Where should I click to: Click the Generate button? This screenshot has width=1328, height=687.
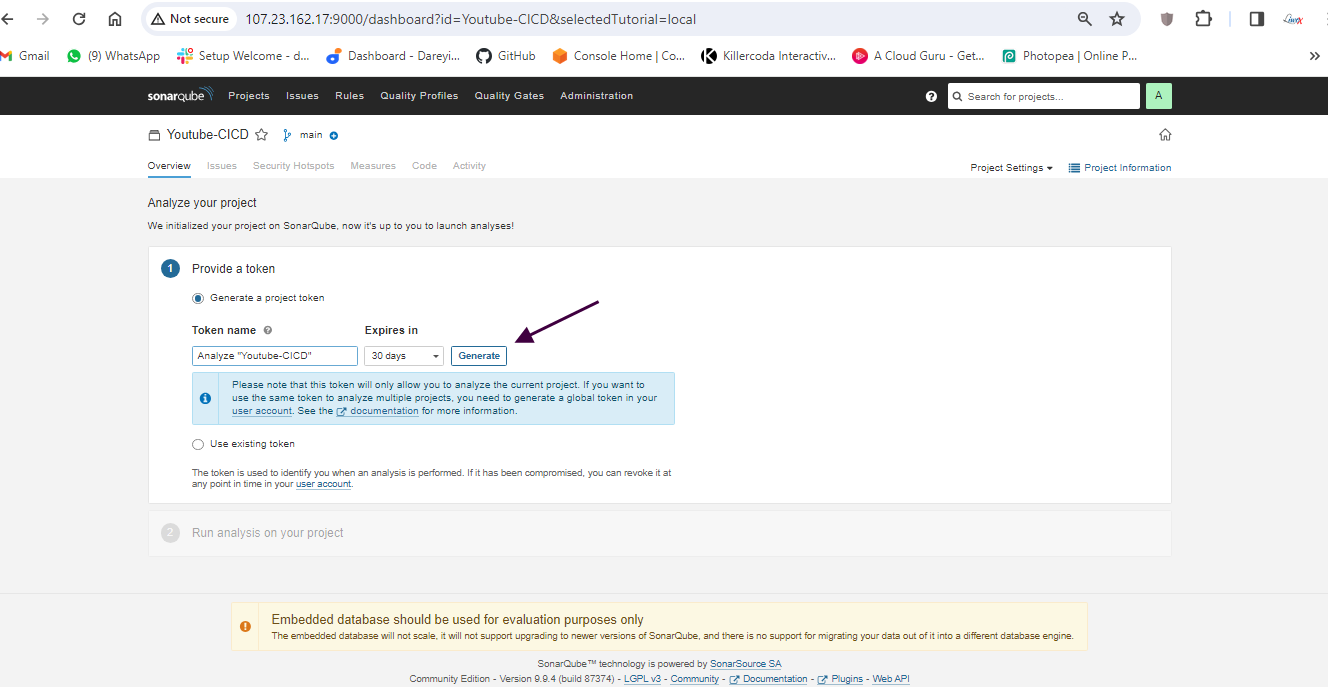479,356
